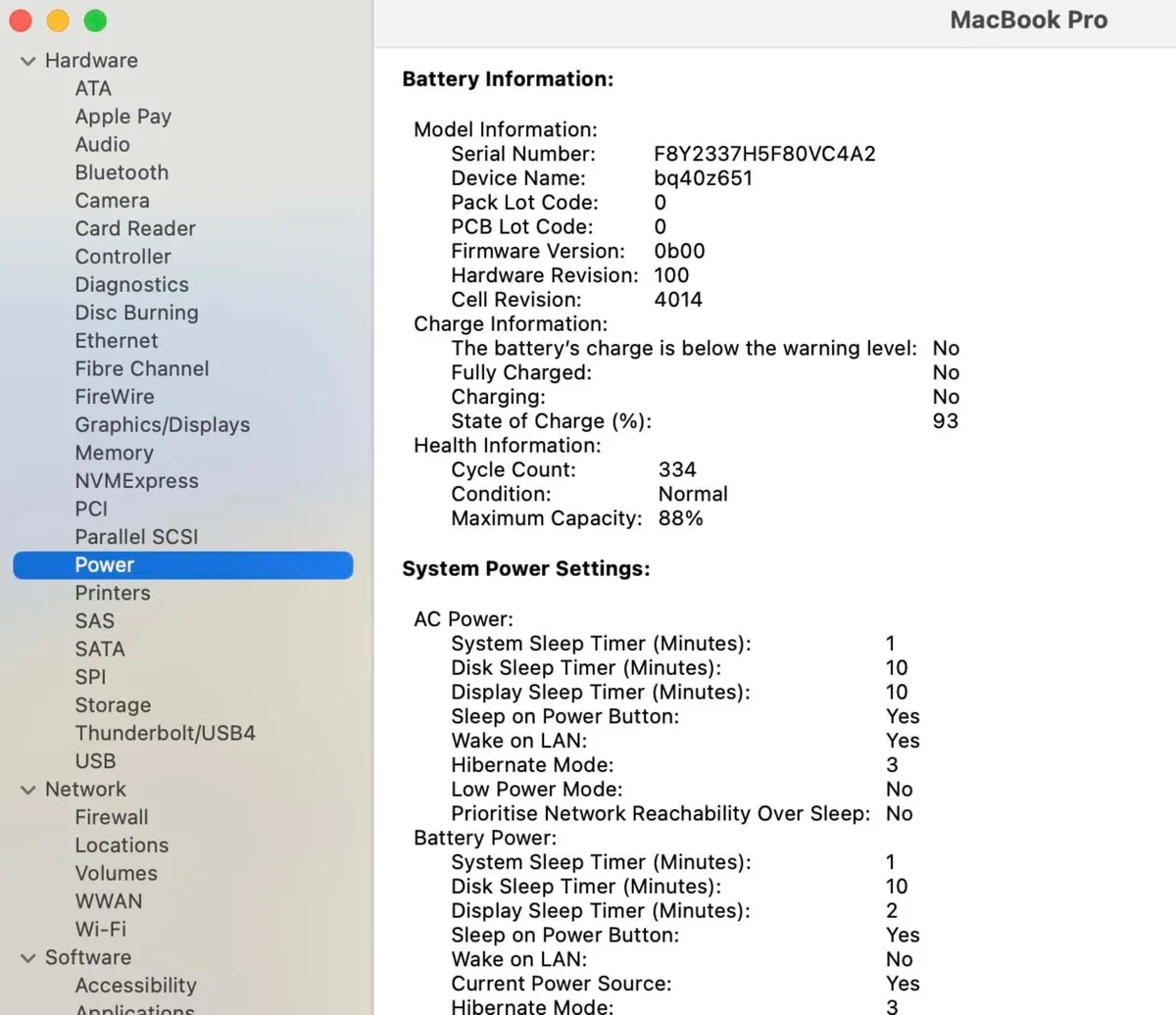
Task: Click the AC Power label
Action: [x=464, y=619]
